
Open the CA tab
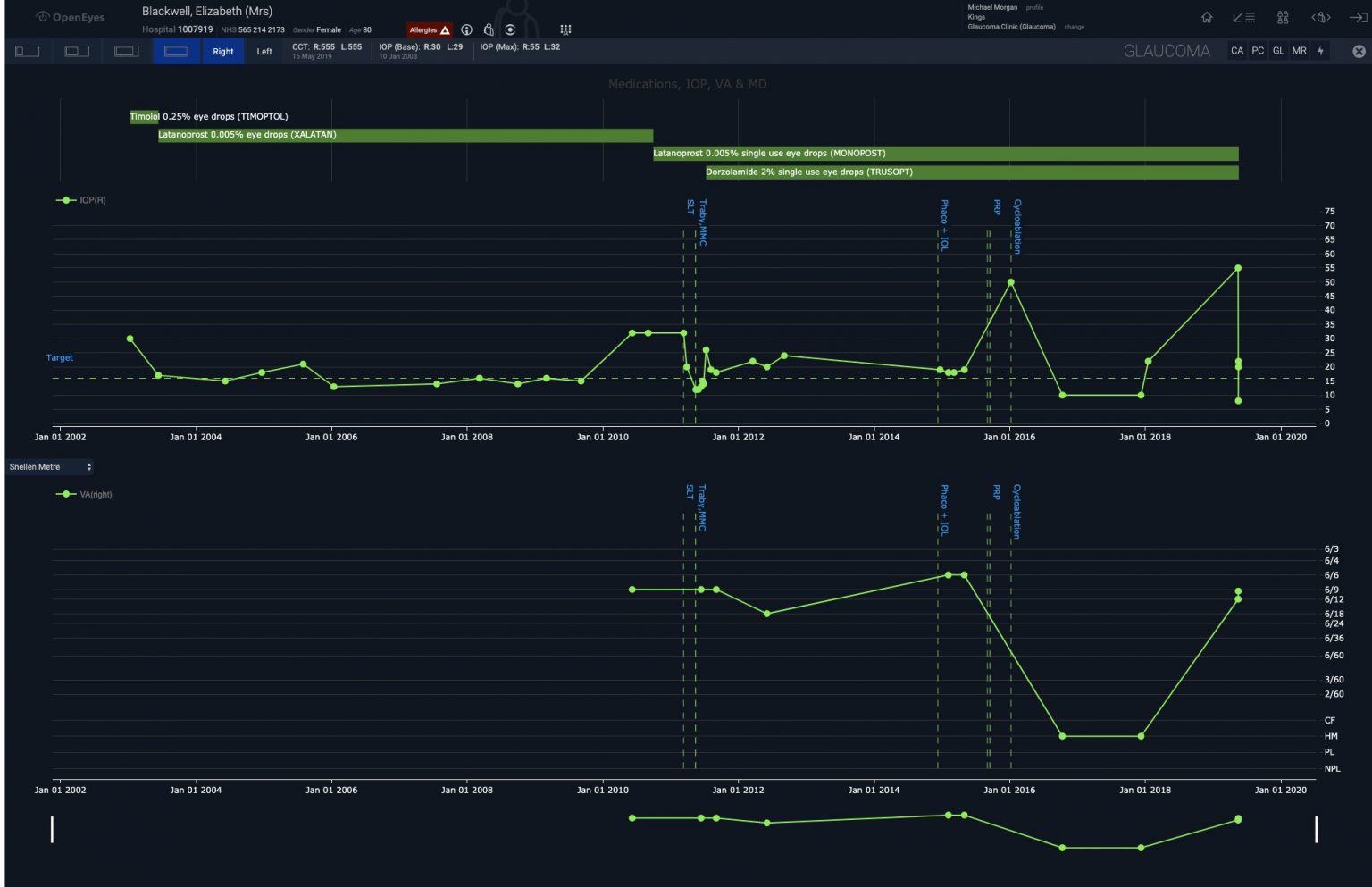click(x=1236, y=51)
